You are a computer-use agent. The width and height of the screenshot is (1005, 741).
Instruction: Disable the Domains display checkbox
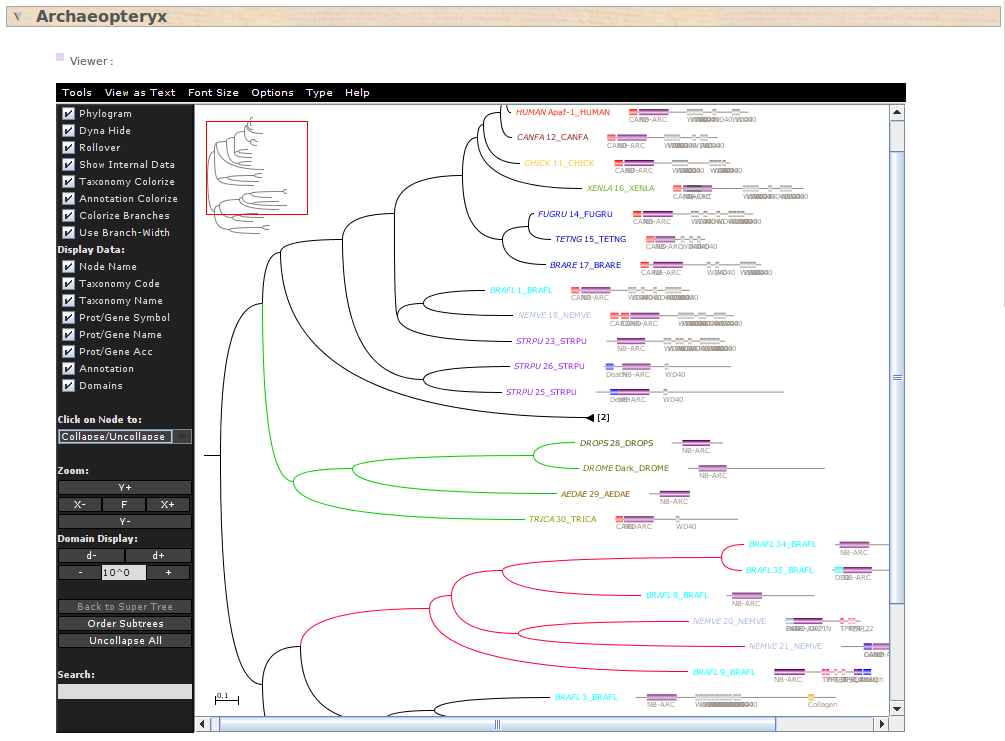(x=68, y=386)
